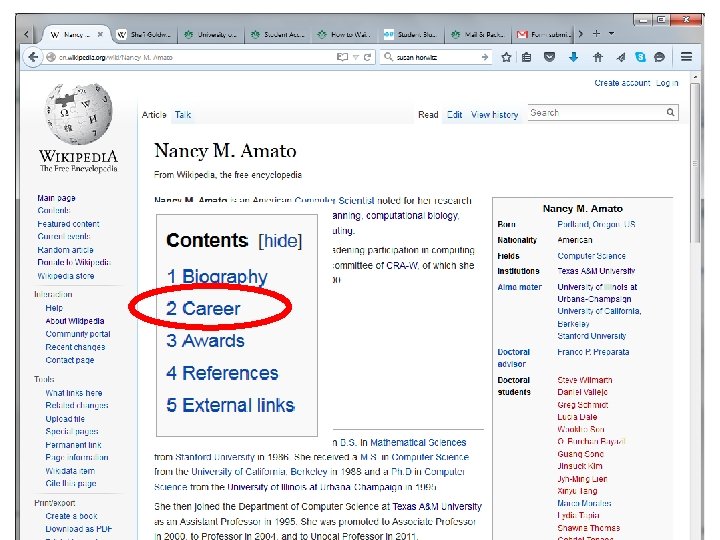Screen dimensions: 720x540
Task: Open a new tab with plus icon
Action: (596, 34)
